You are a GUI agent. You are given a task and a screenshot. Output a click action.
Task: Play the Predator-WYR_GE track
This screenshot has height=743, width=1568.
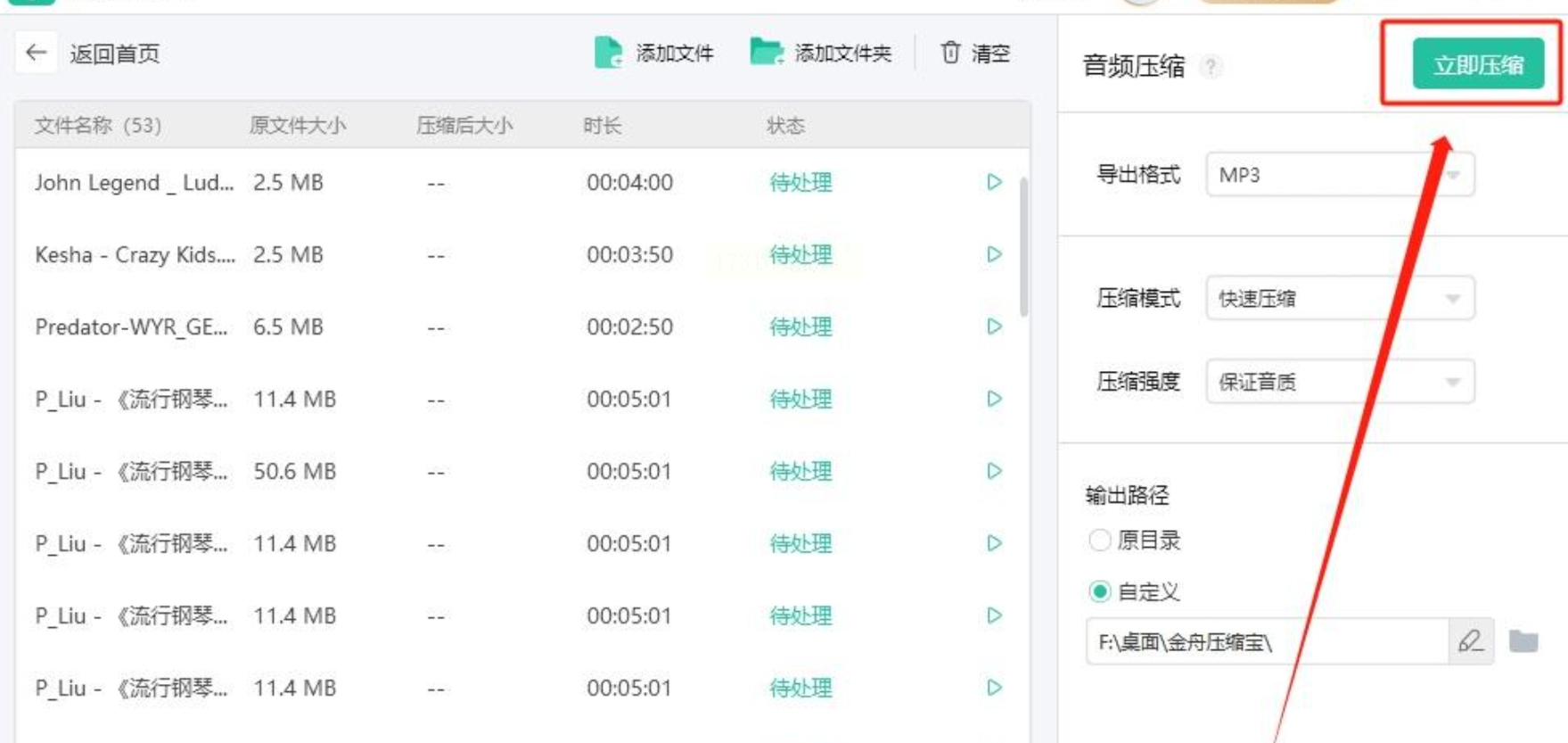click(x=995, y=326)
